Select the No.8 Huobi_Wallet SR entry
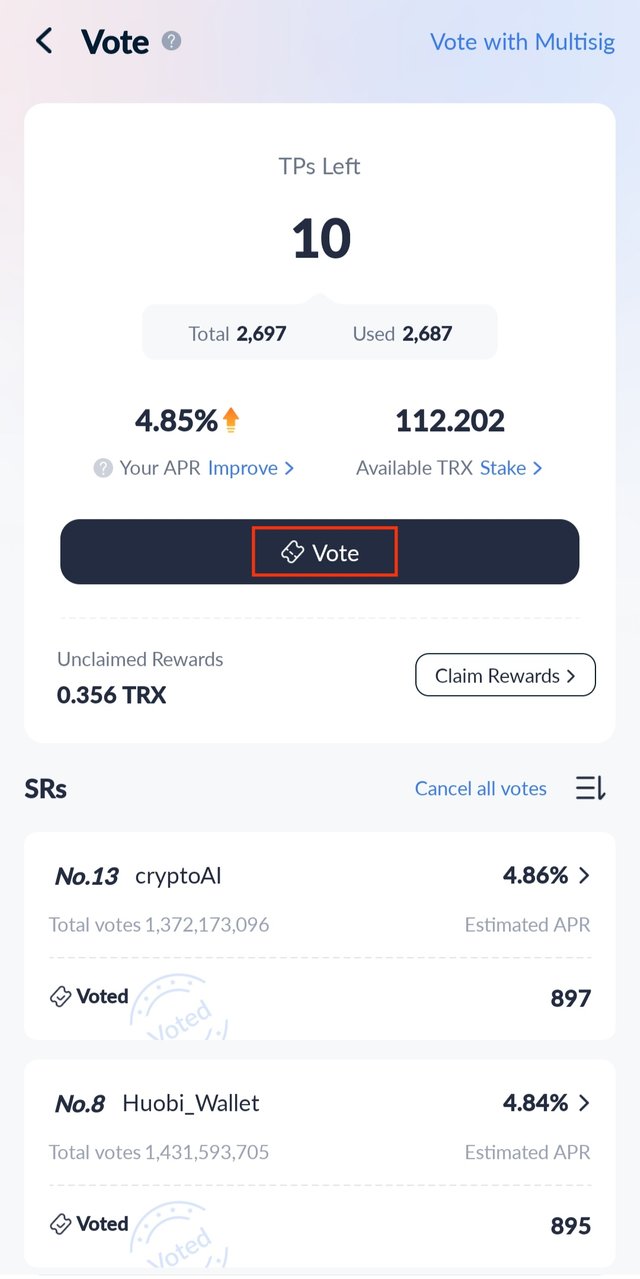The height and width of the screenshot is (1279, 640). tap(320, 1164)
